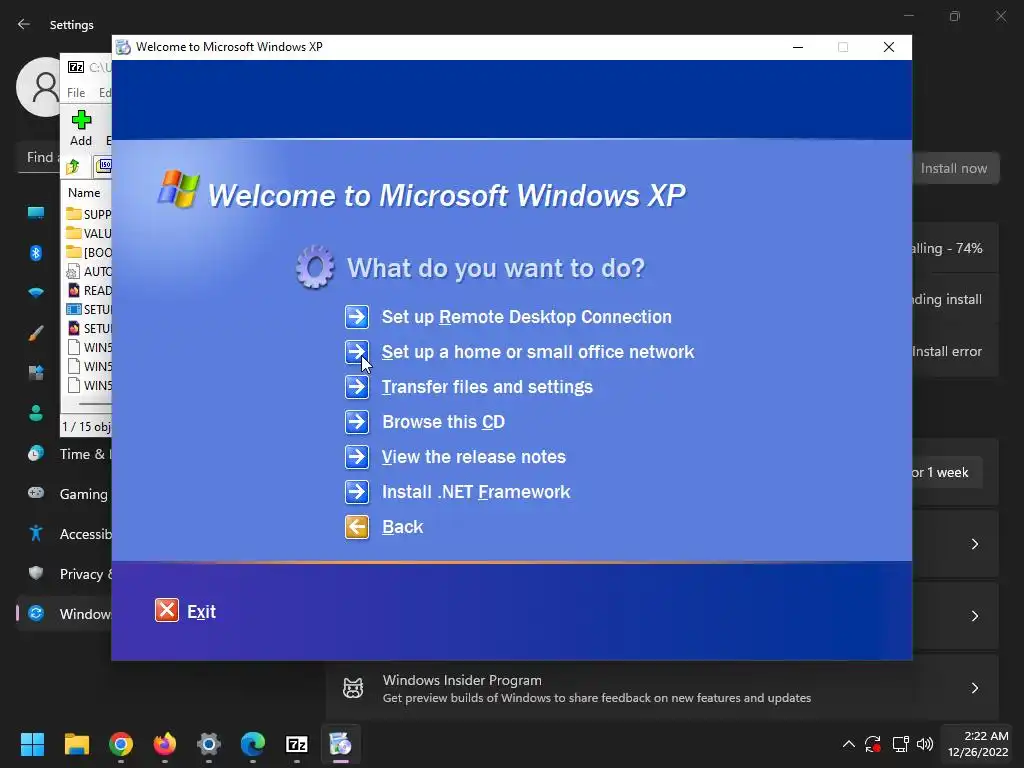Click the clock showing 2:22 AM
Viewport: 1024px width, 768px height.
click(978, 744)
